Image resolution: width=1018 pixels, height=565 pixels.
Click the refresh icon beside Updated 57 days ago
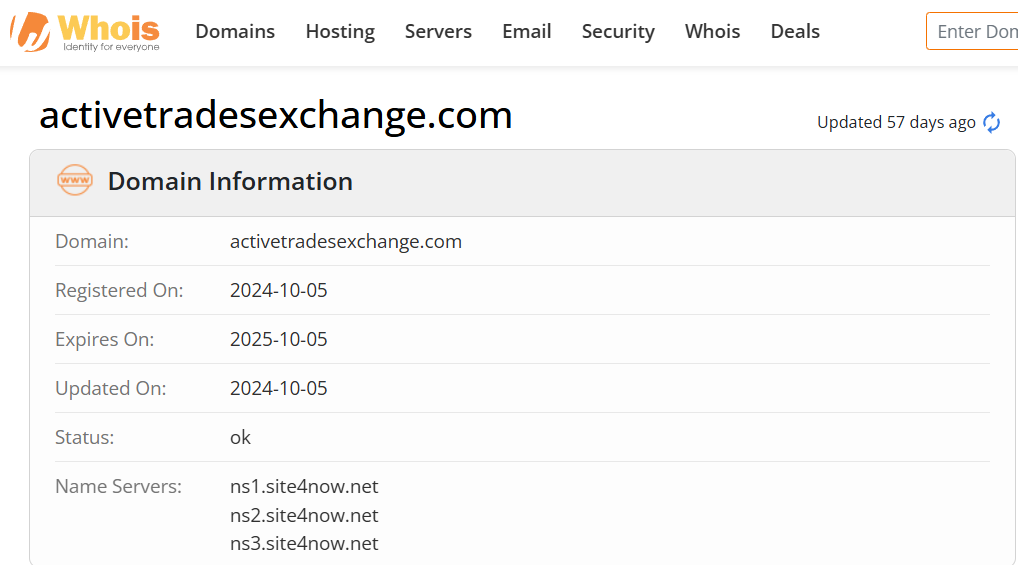click(x=991, y=122)
